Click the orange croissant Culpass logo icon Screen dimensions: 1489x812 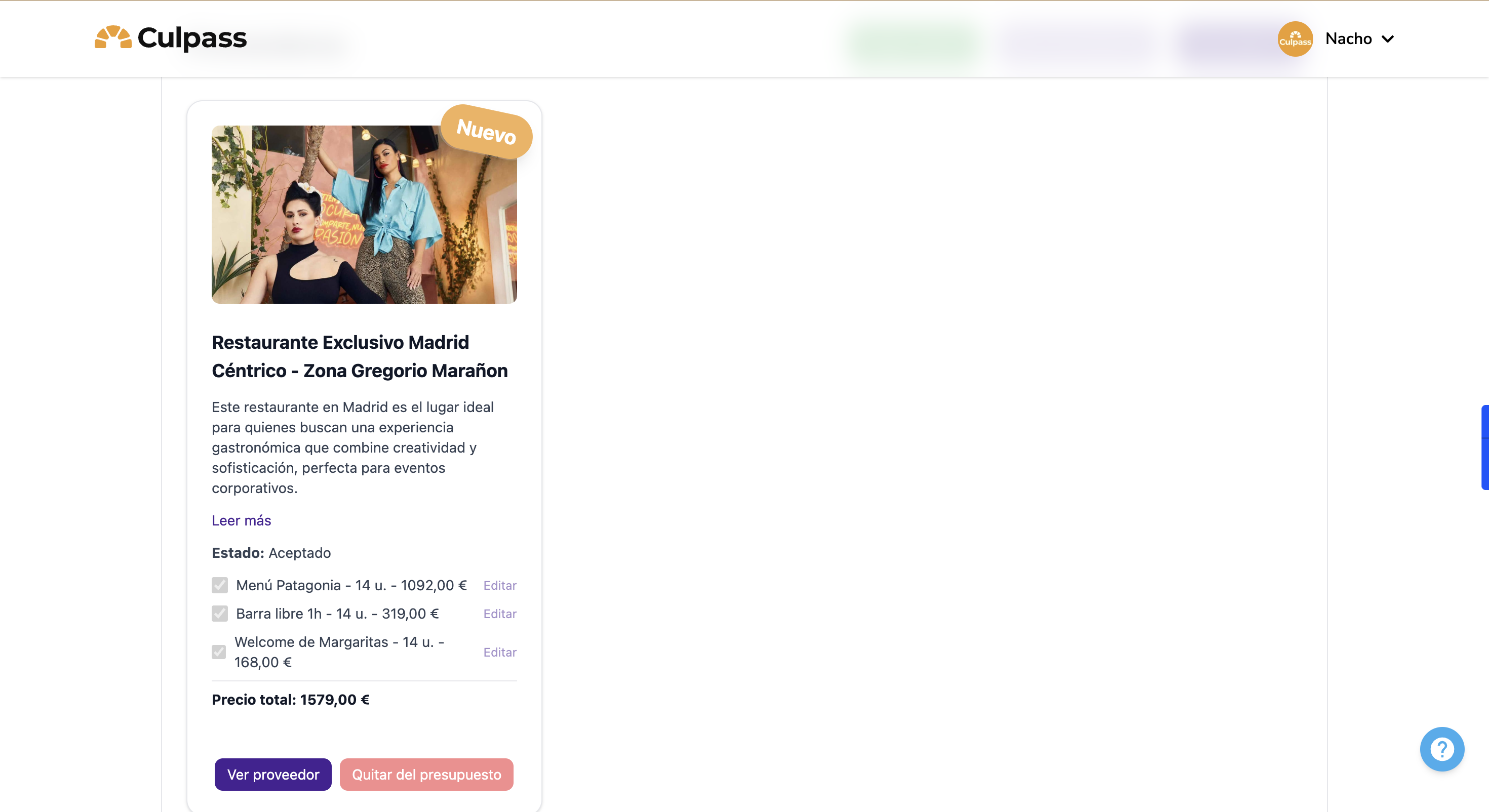pos(113,37)
